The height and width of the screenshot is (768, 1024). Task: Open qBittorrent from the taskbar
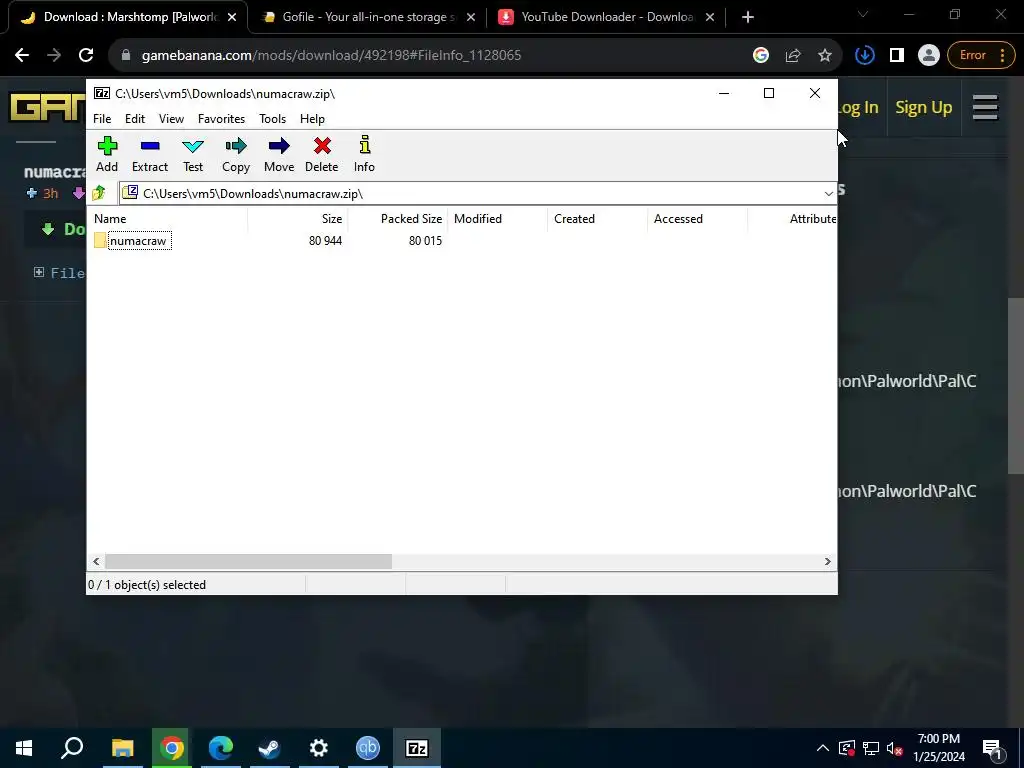(368, 748)
